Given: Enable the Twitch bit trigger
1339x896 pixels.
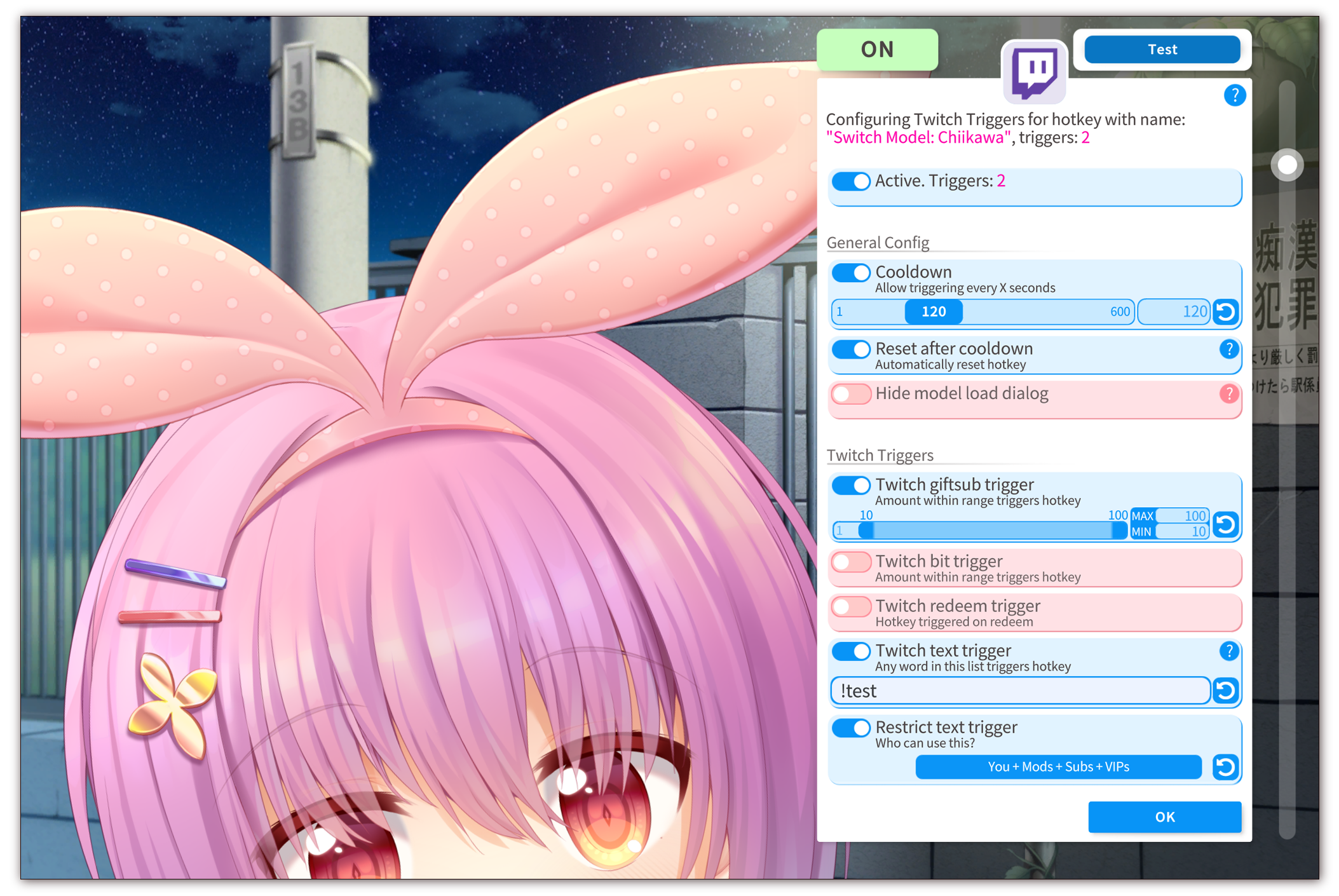Looking at the screenshot, I should coord(851,562).
